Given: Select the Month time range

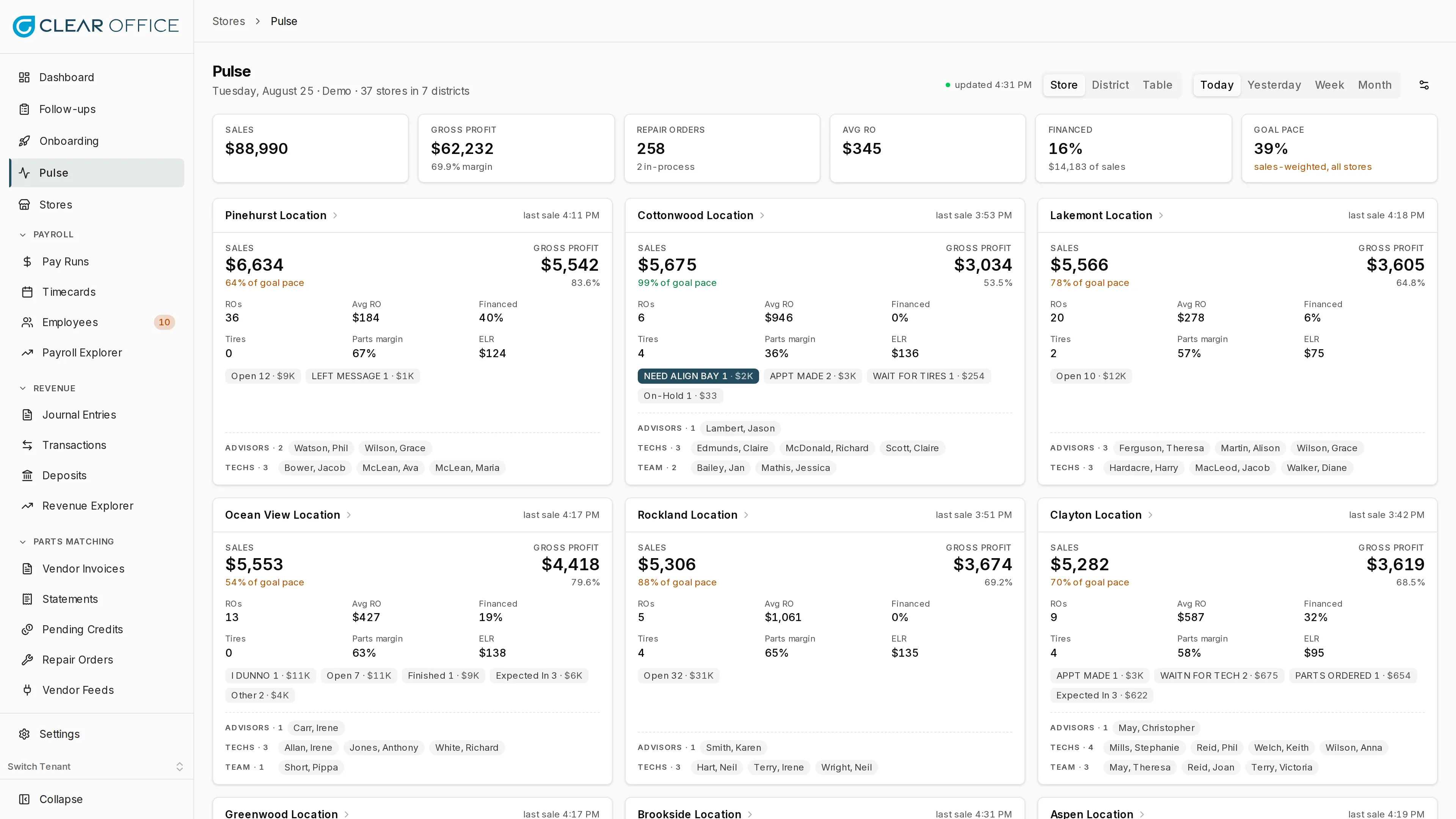Looking at the screenshot, I should [x=1374, y=85].
